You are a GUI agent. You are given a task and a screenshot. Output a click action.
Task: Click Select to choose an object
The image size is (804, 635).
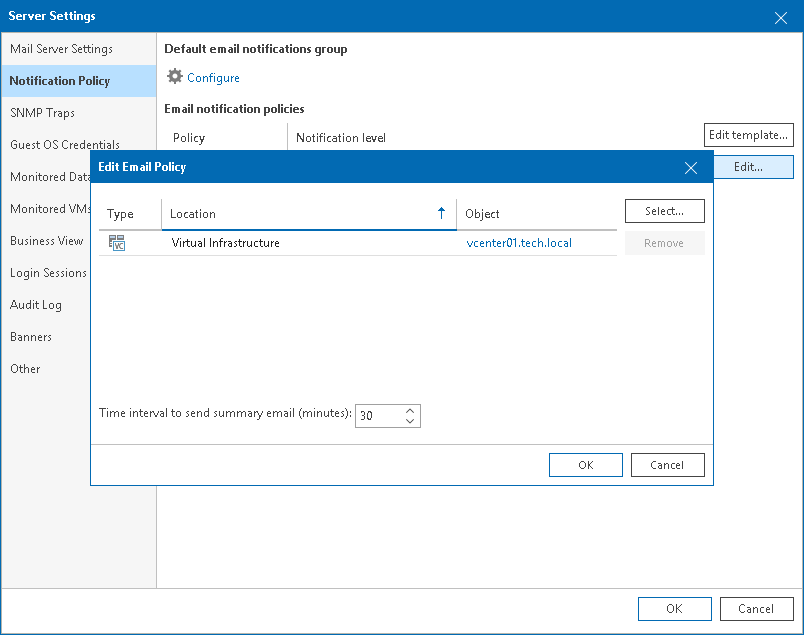[664, 211]
